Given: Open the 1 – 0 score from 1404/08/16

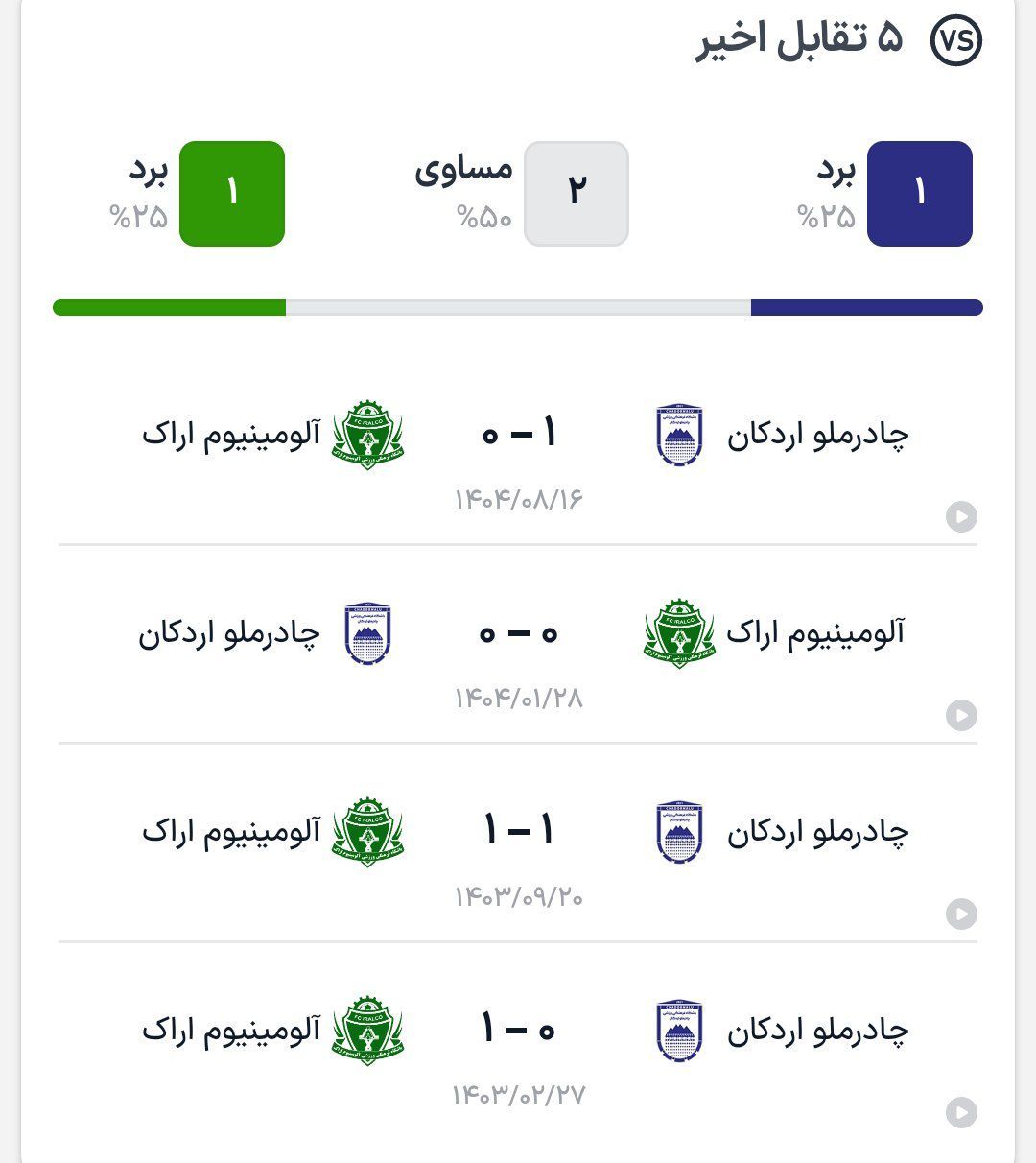Looking at the screenshot, I should tap(519, 435).
